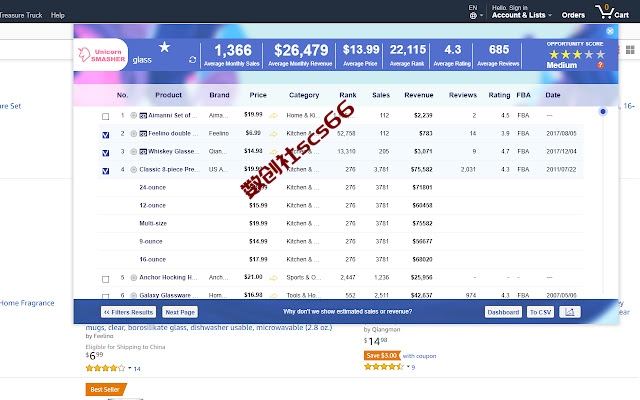Uncheck the row 2 Feelino checkbox
This screenshot has width=640, height=400.
coord(106,135)
